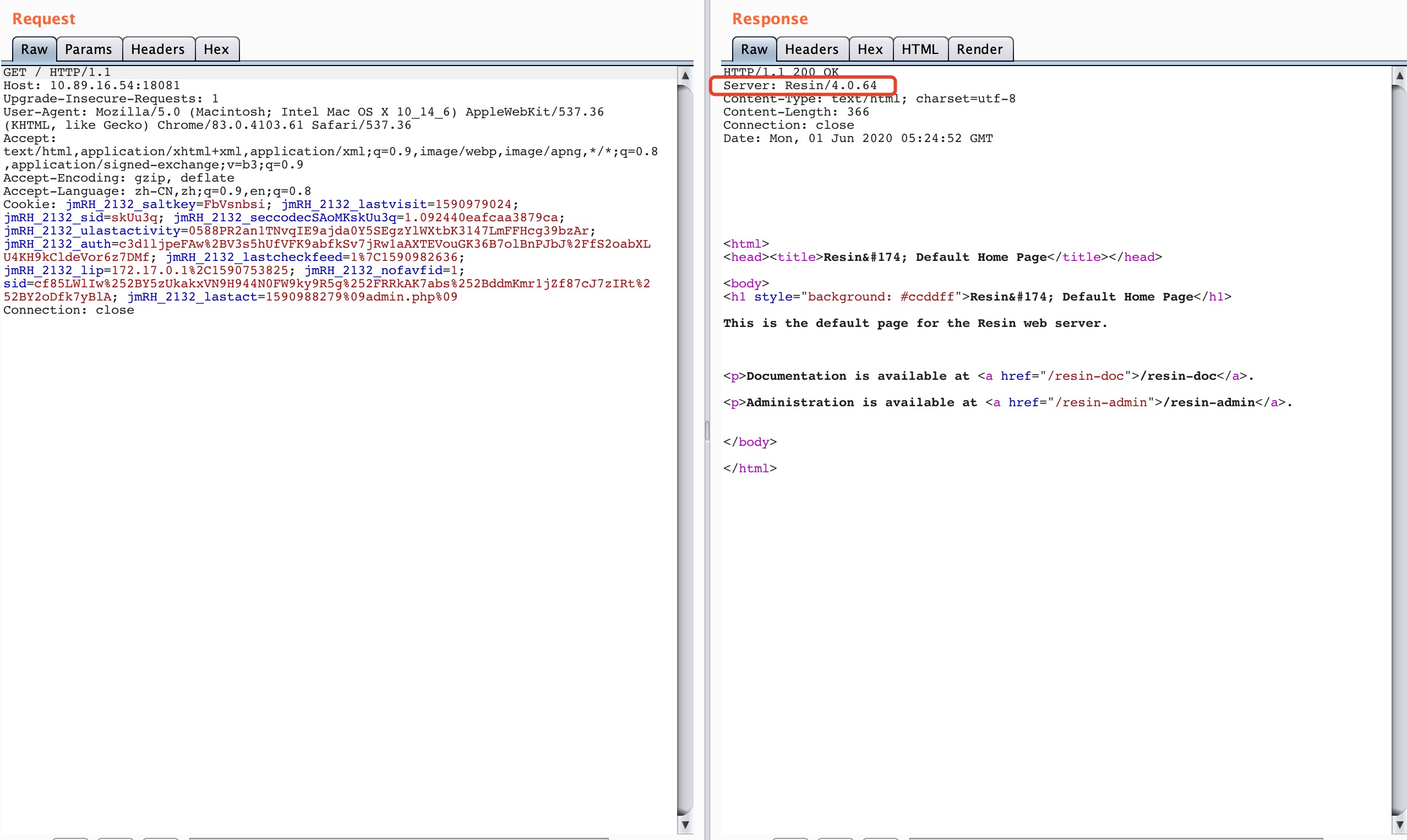Click the Server: Resin/4.0.64 header line

[800, 85]
